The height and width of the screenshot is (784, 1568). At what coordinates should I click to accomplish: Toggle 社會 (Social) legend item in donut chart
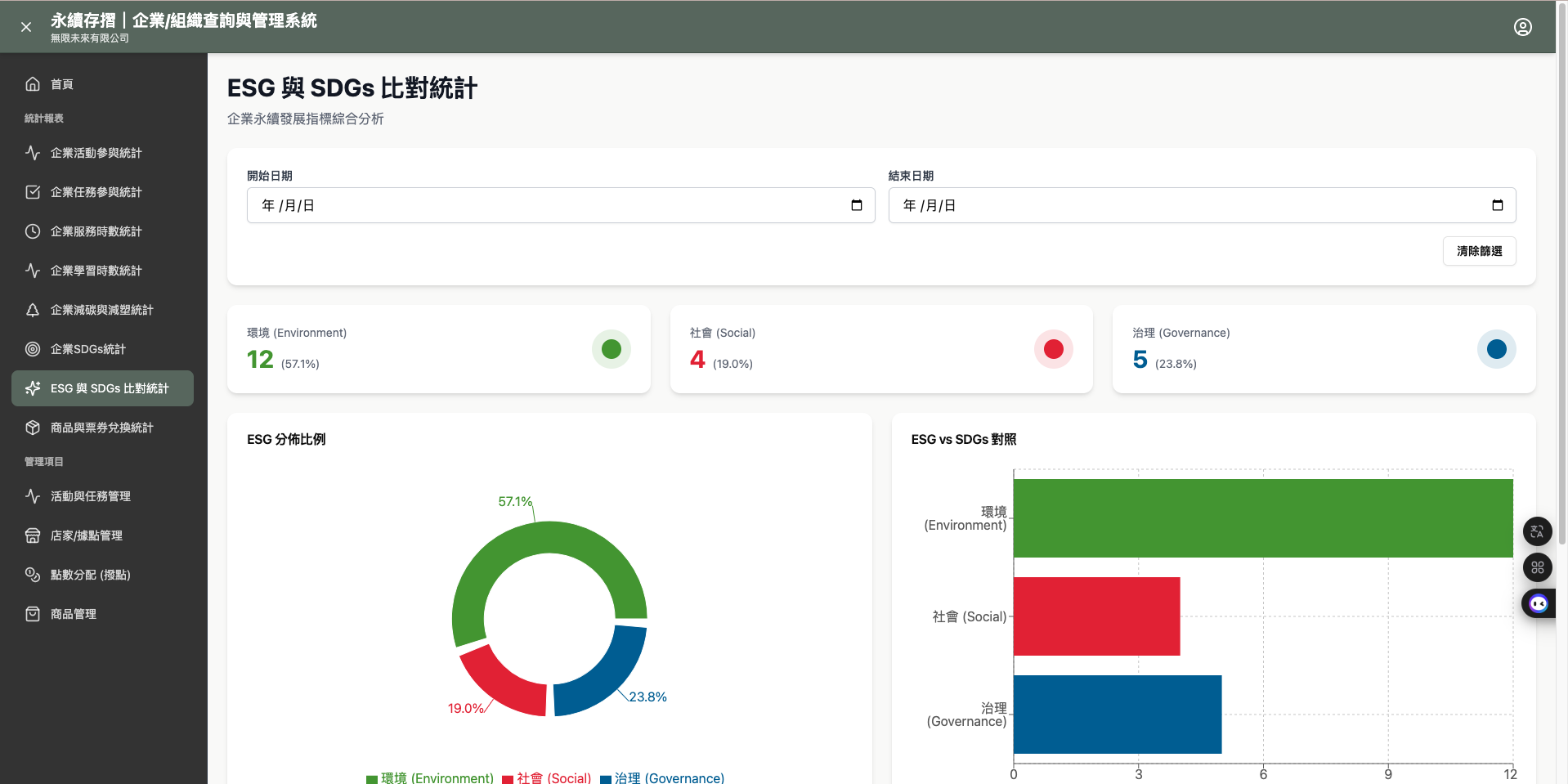click(546, 777)
